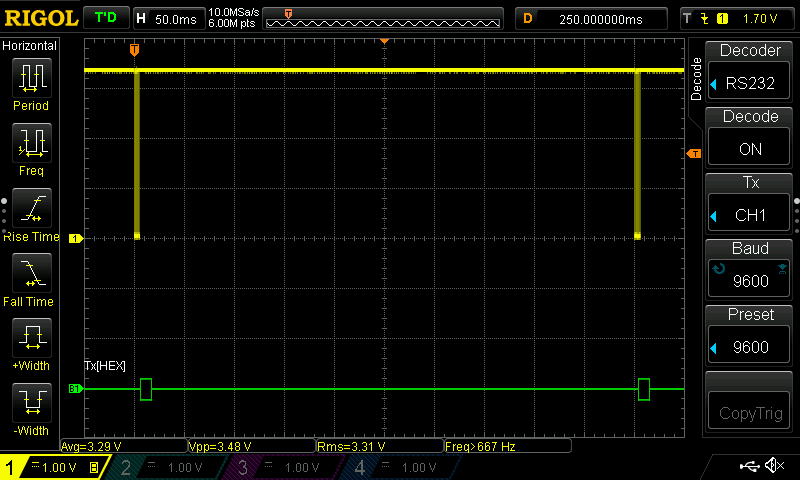Click the orange trigger level marker at the right edge

694,154
